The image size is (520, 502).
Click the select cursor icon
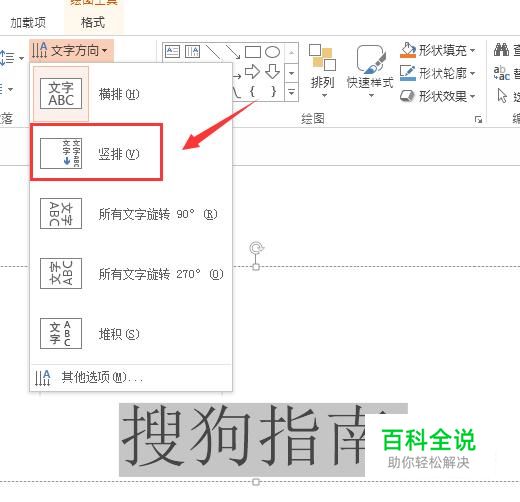coord(502,96)
